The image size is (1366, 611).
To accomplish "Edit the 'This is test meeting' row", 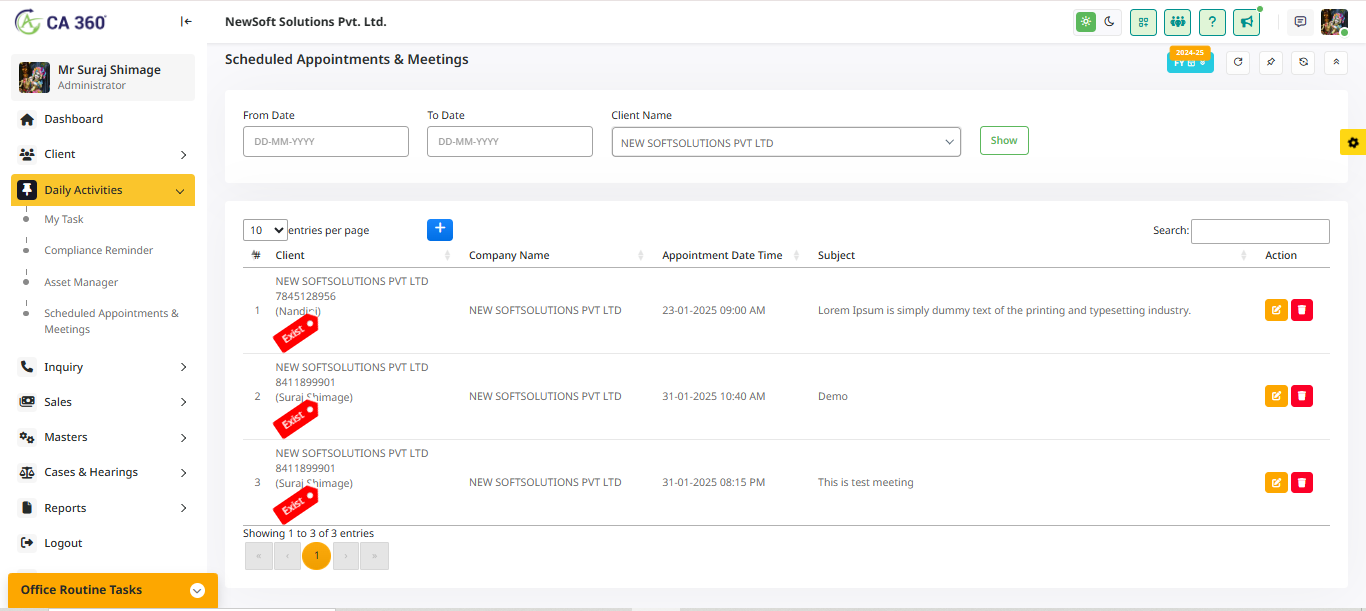I will click(x=1276, y=483).
